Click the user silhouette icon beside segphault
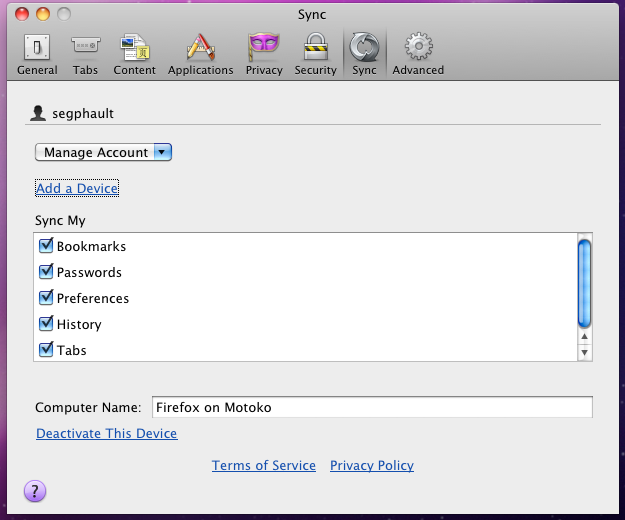The width and height of the screenshot is (625, 520). click(x=38, y=113)
